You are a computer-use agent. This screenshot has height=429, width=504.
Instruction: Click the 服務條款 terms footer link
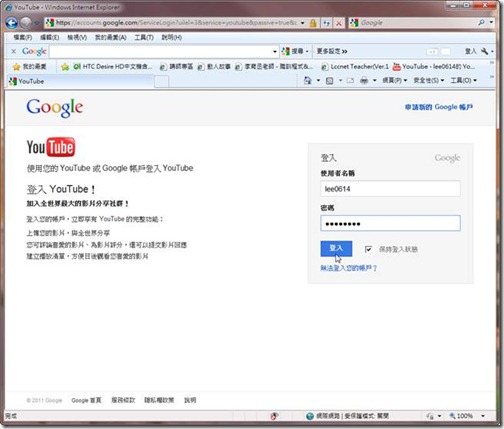(123, 400)
